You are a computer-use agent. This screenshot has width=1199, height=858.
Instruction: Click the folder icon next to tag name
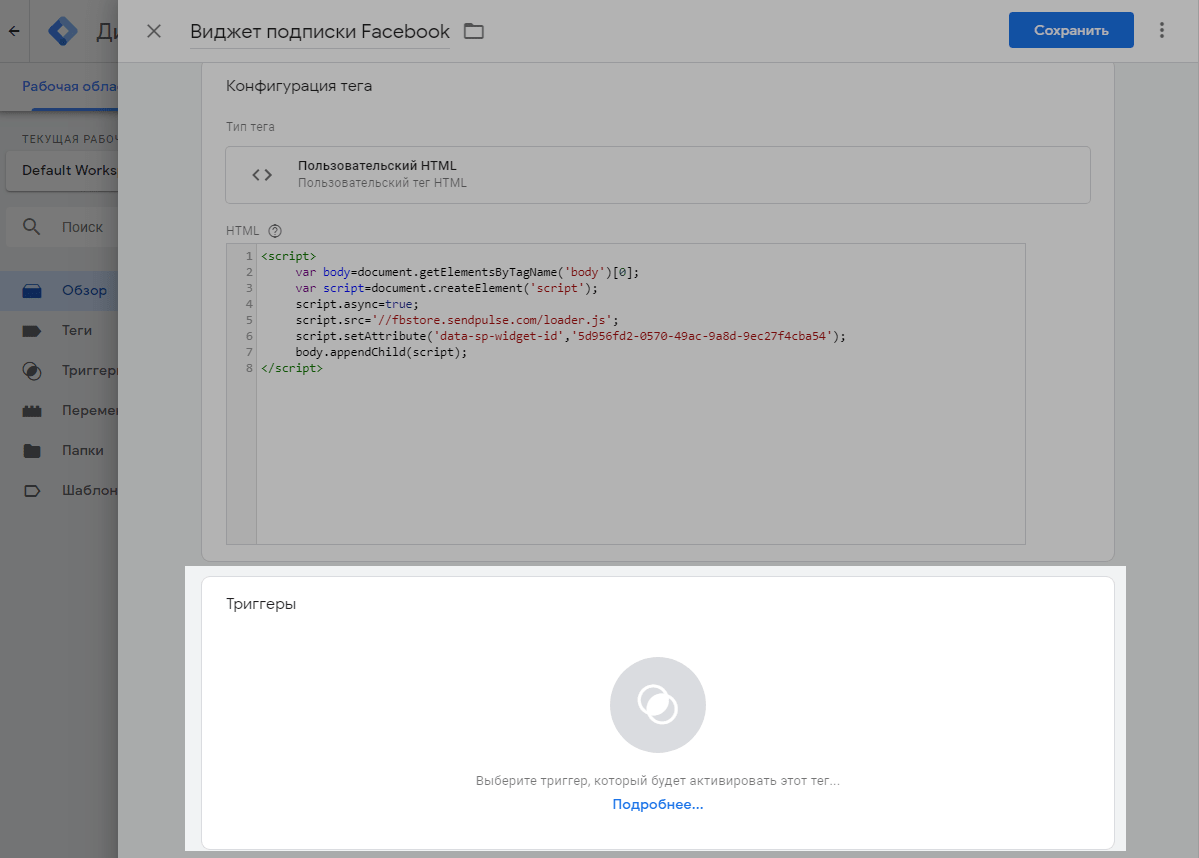[x=474, y=31]
